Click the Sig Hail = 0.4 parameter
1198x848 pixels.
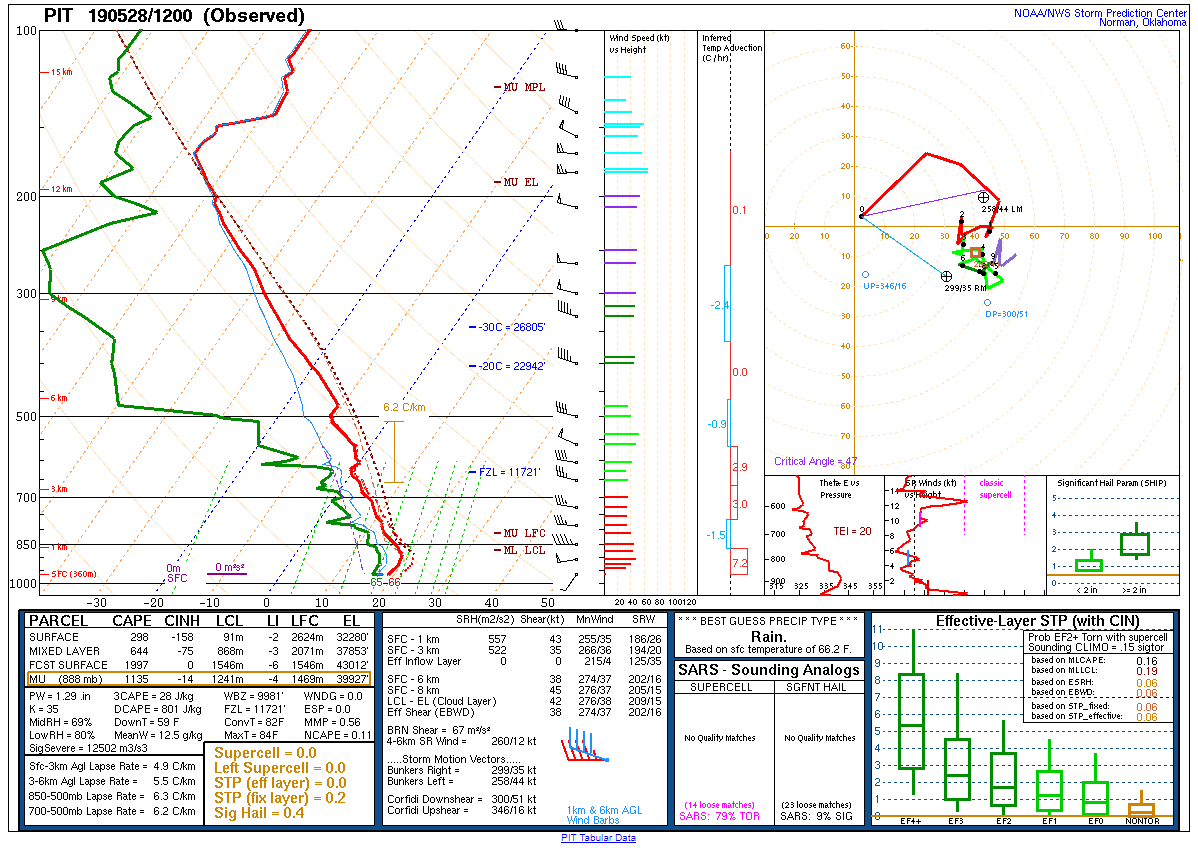[x=259, y=813]
